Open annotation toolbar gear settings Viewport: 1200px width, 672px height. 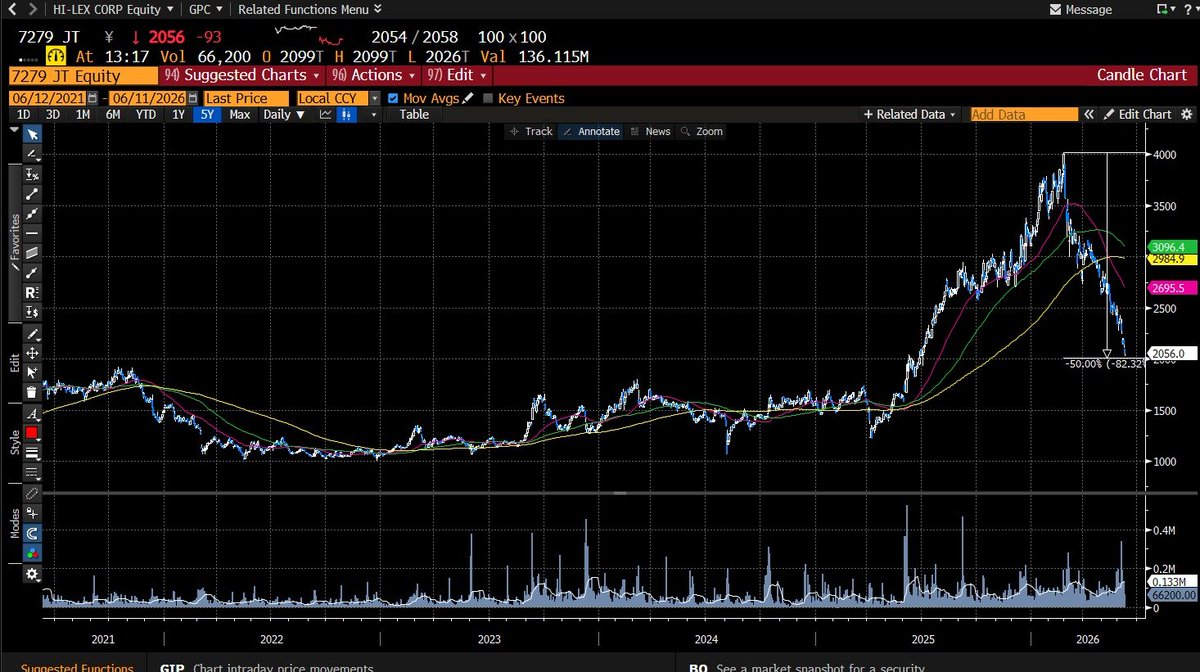32,573
